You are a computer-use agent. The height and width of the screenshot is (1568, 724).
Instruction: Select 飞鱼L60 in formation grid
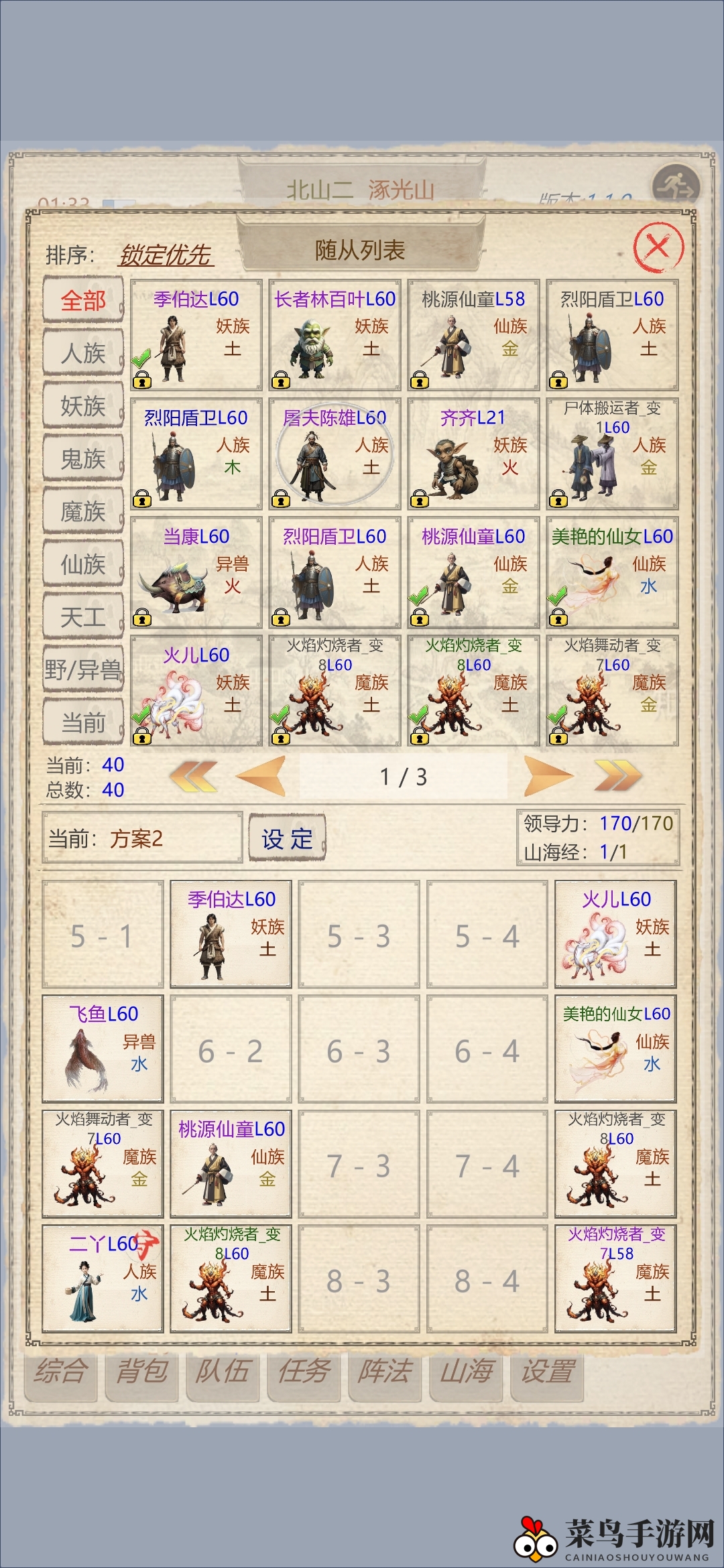point(103,1049)
